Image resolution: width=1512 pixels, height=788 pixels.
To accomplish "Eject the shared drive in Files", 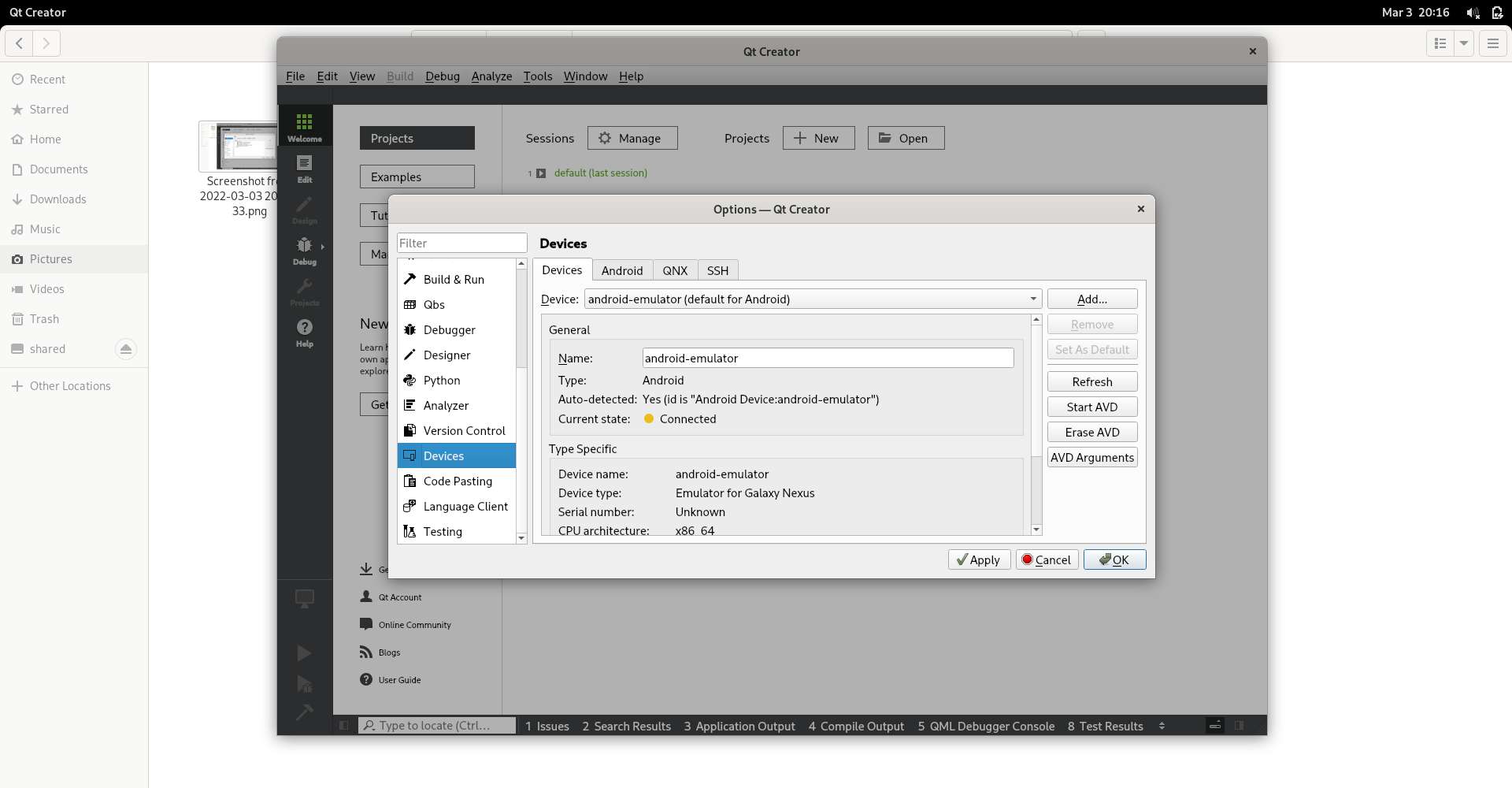I will tap(126, 348).
